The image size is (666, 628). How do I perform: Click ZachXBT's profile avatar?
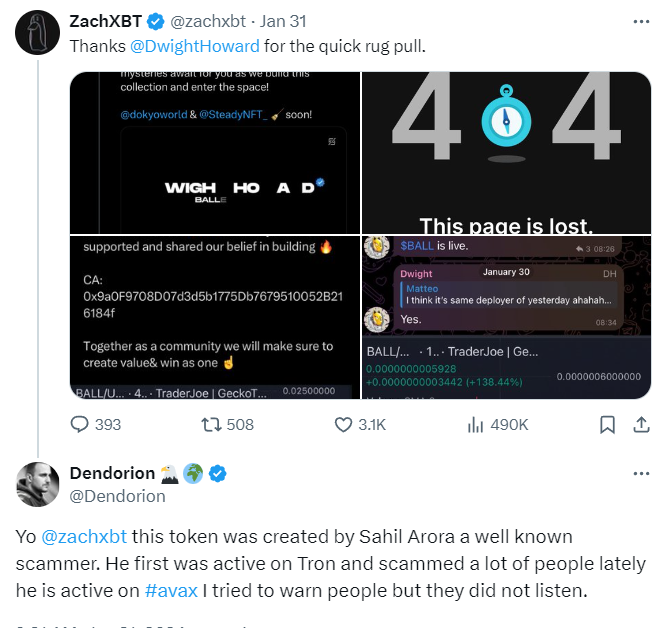pos(37,32)
